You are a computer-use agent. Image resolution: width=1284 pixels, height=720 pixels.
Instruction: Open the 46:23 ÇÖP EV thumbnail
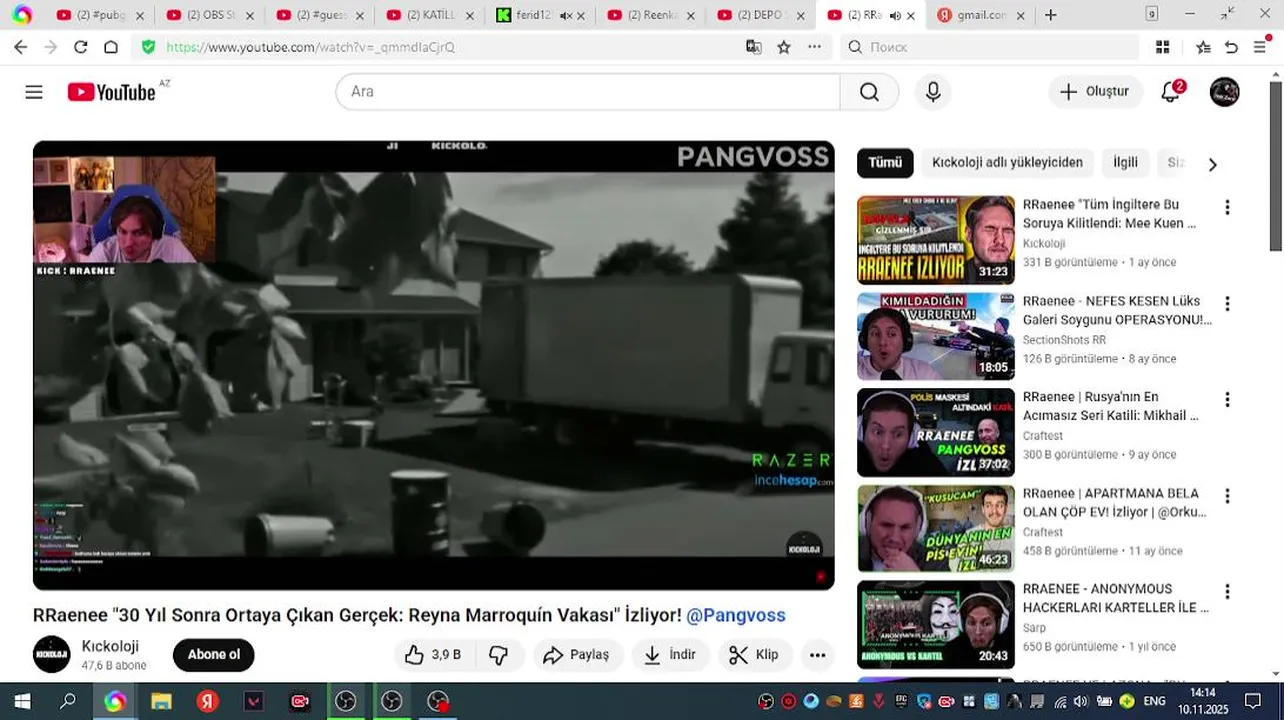tap(936, 528)
